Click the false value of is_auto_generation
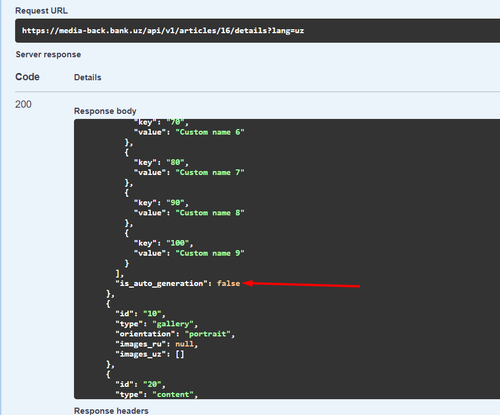The width and height of the screenshot is (500, 415). (x=229, y=283)
